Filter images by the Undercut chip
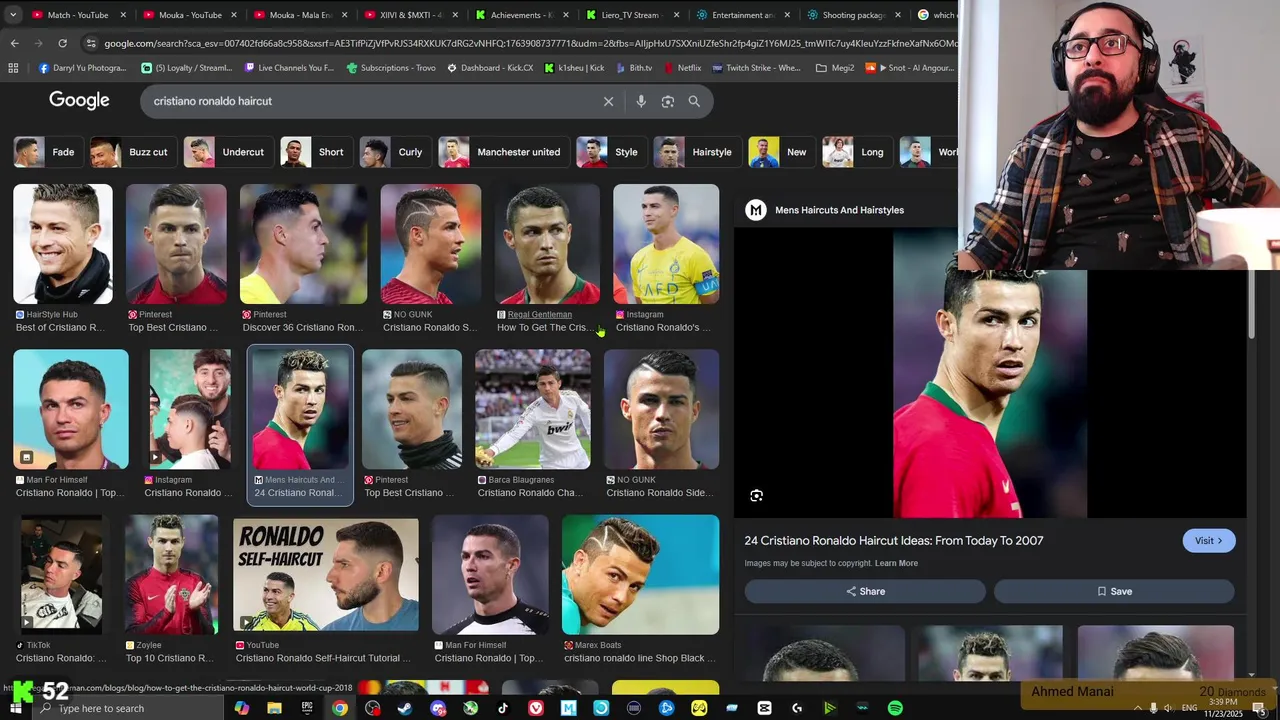Screen dimensions: 1280x720 click(226, 152)
